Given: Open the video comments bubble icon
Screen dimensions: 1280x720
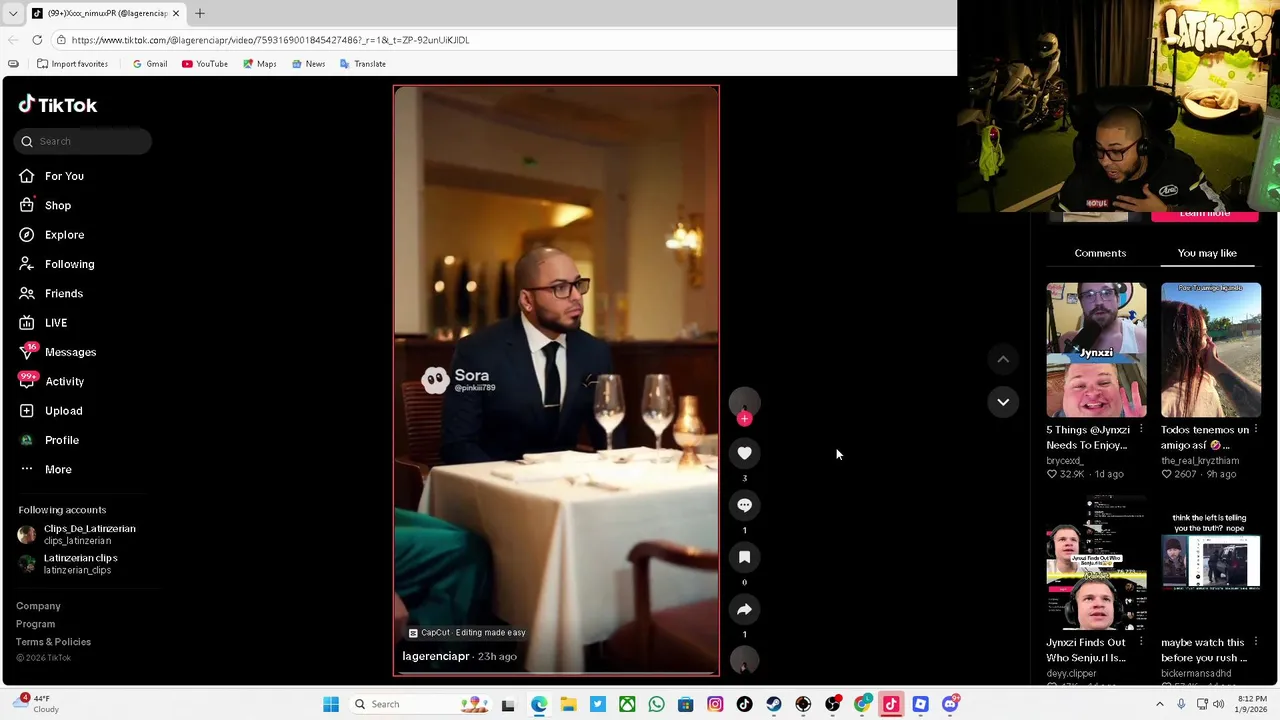Looking at the screenshot, I should (x=744, y=505).
